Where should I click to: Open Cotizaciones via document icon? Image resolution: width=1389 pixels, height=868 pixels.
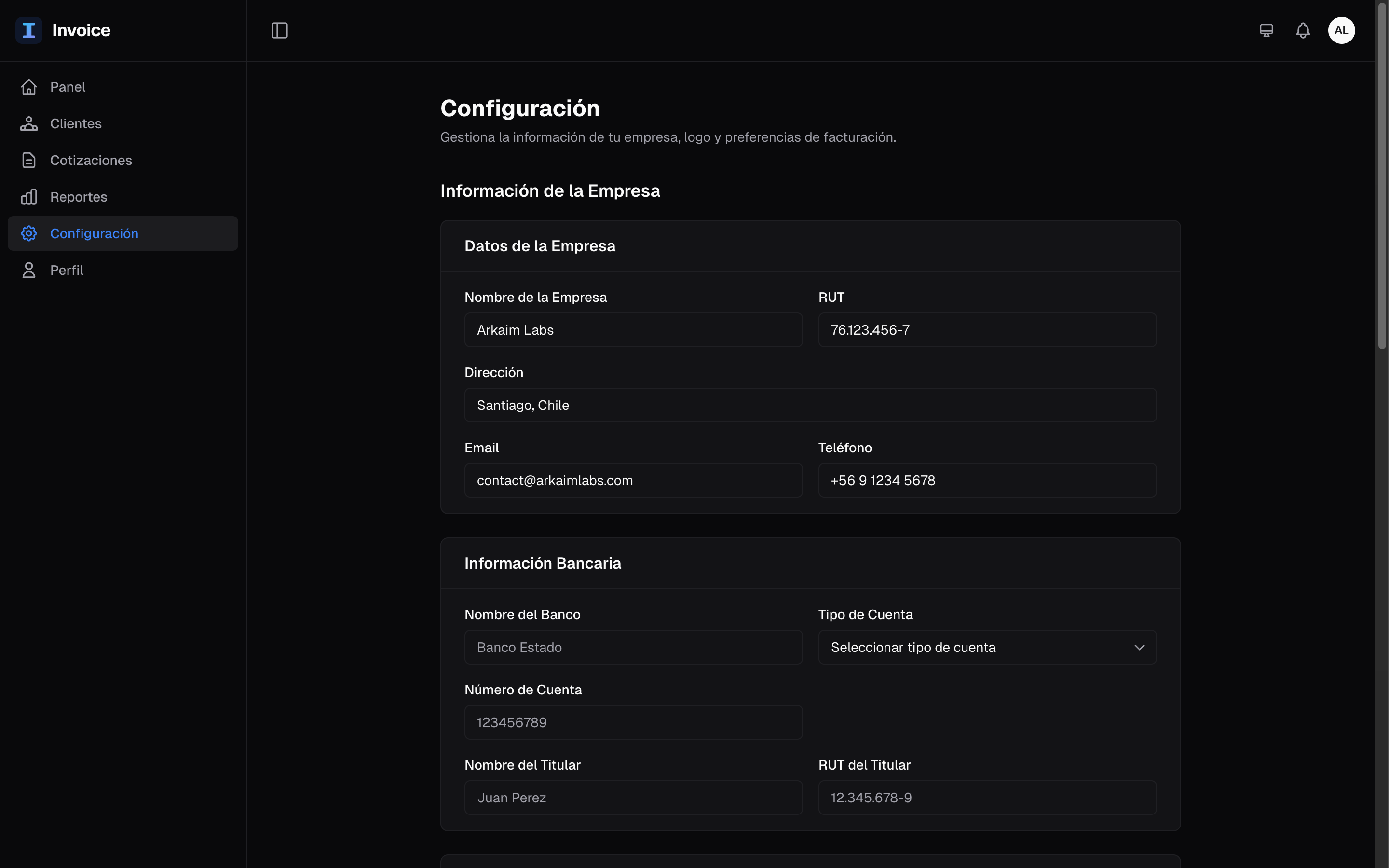pyautogui.click(x=29, y=160)
